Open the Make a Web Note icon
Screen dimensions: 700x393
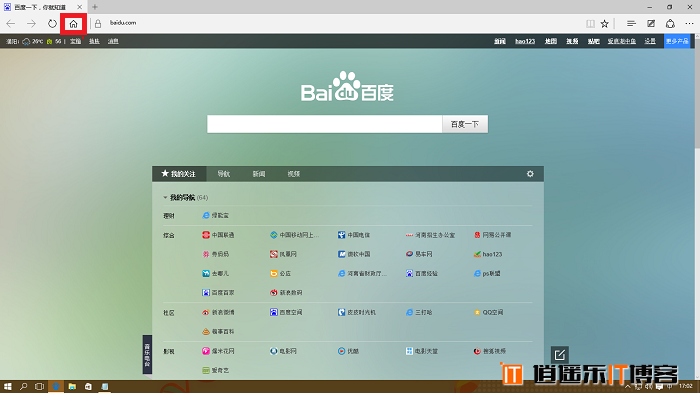pyautogui.click(x=651, y=24)
